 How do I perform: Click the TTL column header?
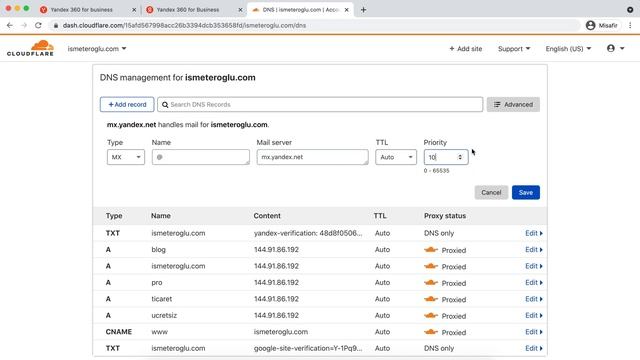click(x=380, y=216)
